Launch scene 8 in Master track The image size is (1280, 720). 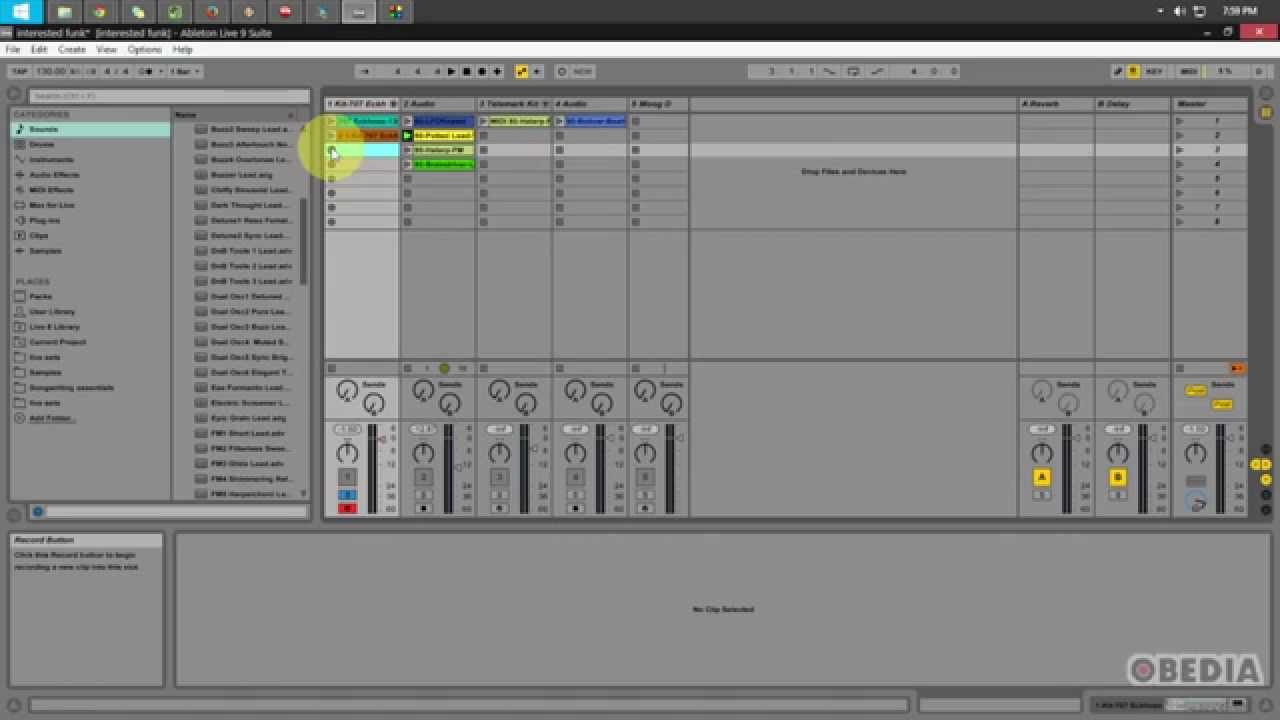coord(1180,222)
